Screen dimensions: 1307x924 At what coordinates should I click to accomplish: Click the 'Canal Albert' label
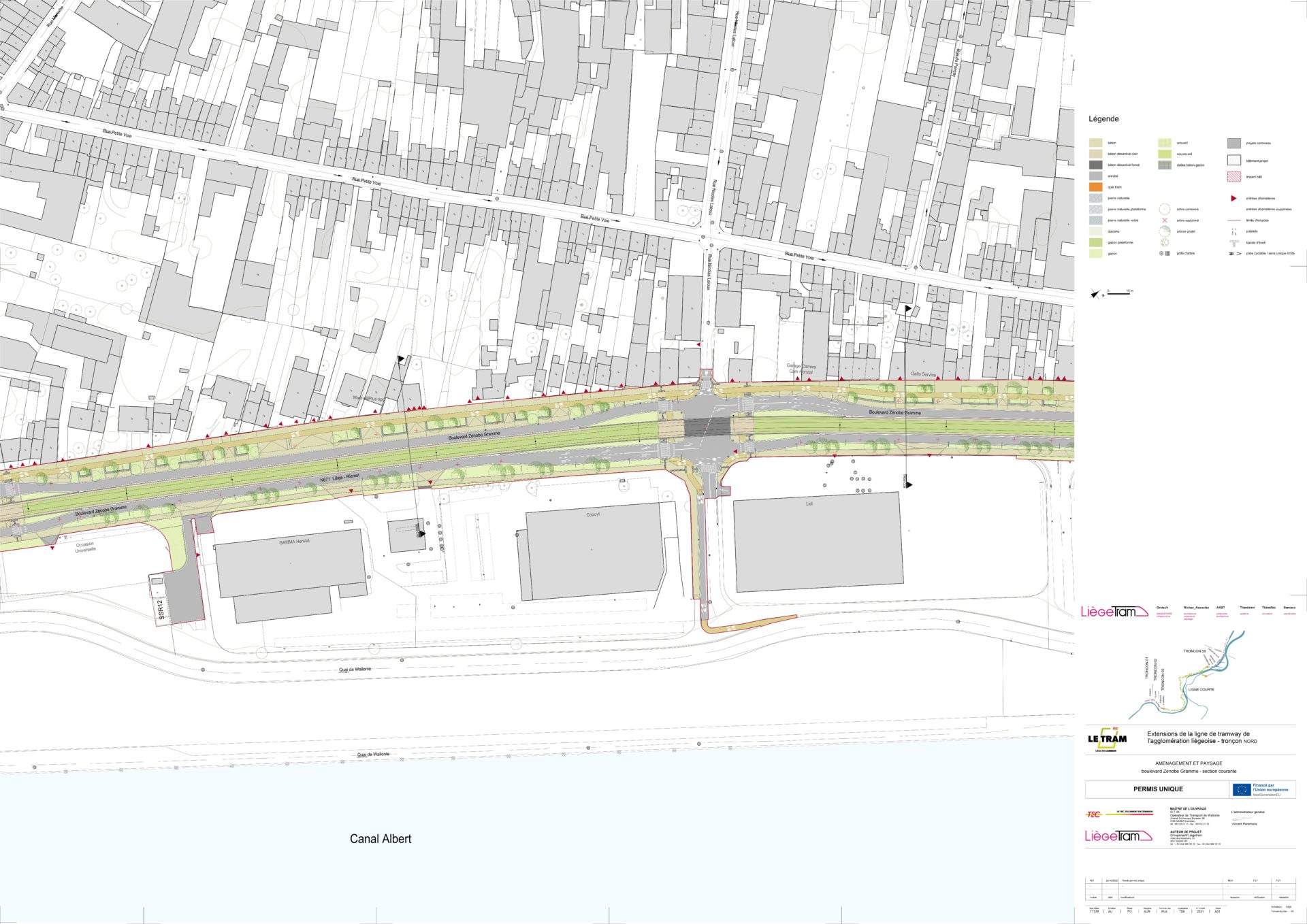381,839
